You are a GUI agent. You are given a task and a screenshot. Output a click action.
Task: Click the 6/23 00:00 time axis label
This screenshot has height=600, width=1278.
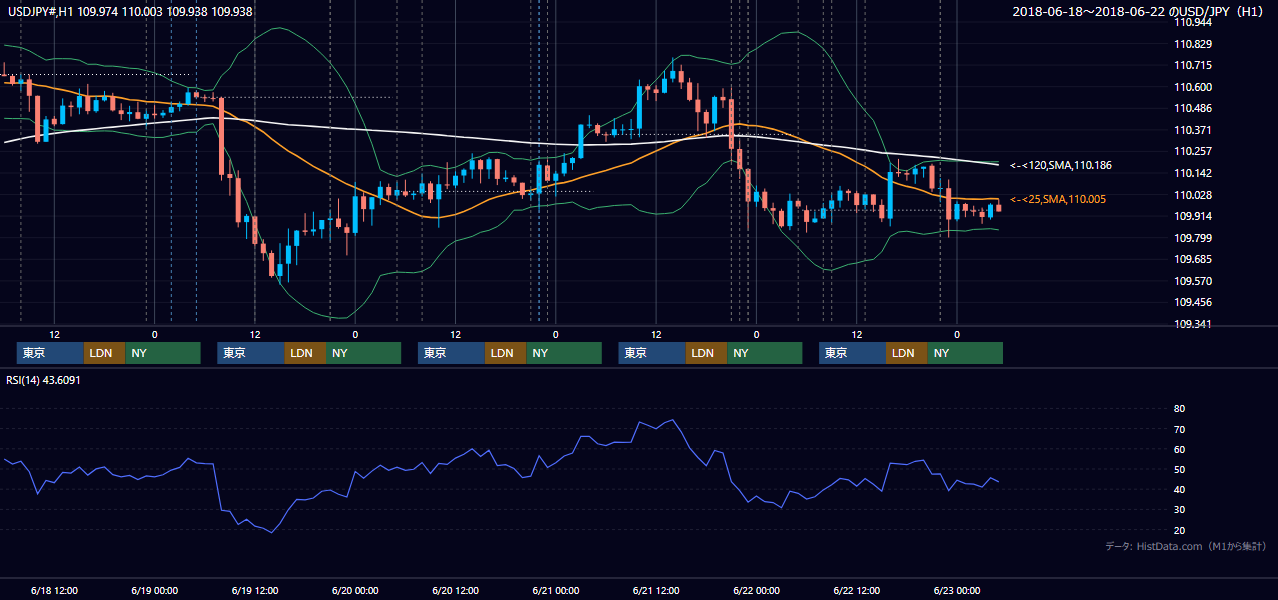tap(957, 590)
